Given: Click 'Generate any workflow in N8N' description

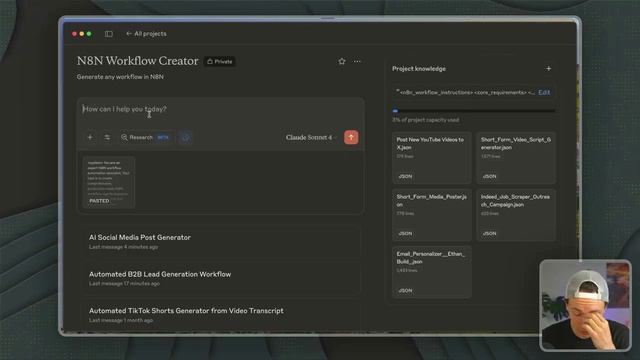Looking at the screenshot, I should [120, 77].
